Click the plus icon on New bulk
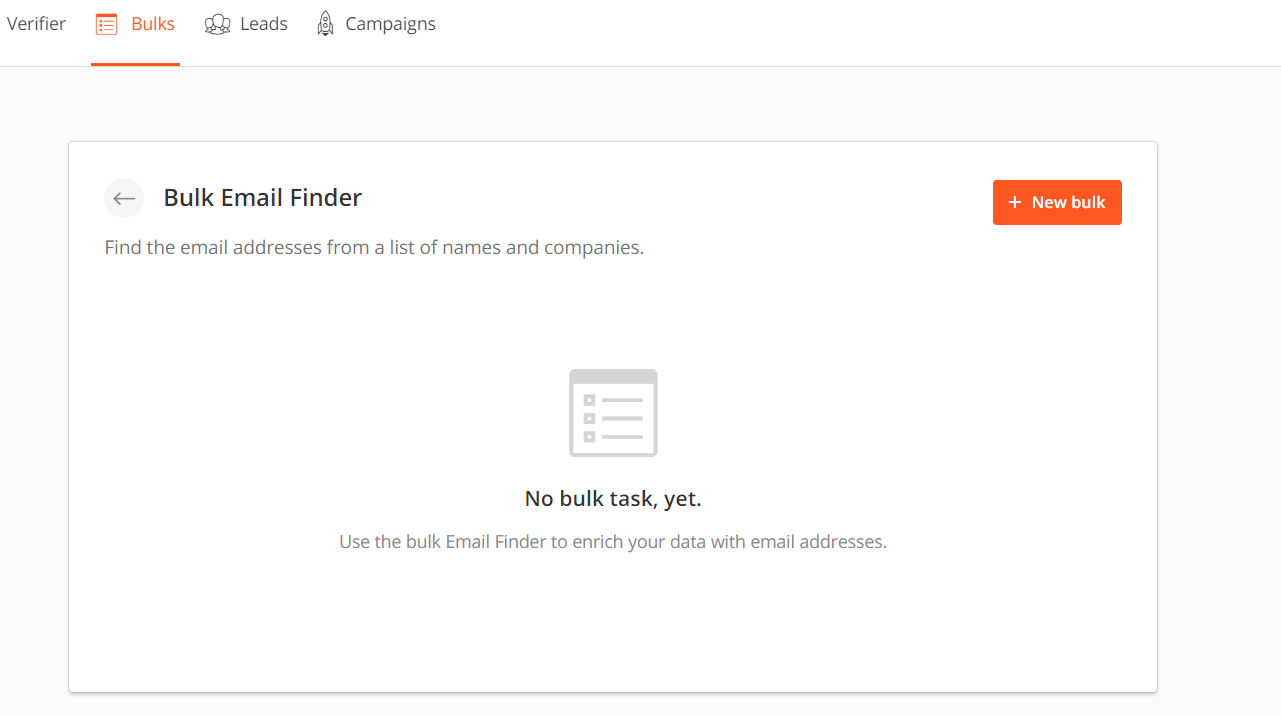1281x716 pixels. tap(1015, 202)
